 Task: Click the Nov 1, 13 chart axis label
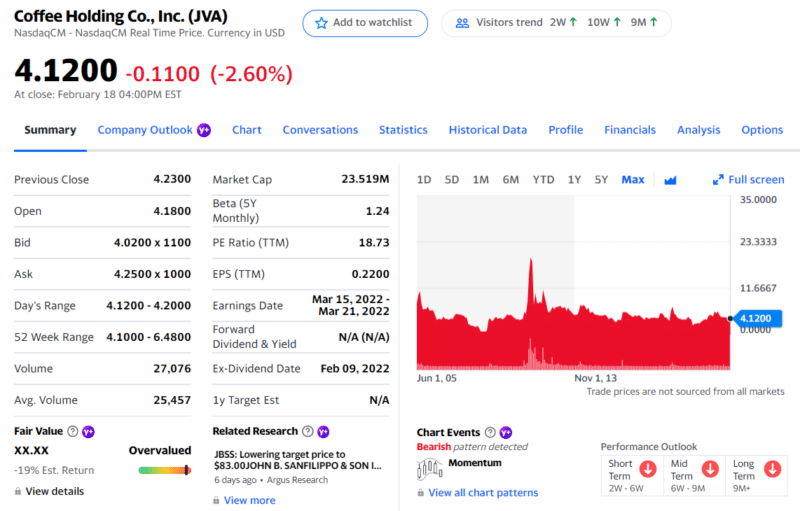point(595,378)
